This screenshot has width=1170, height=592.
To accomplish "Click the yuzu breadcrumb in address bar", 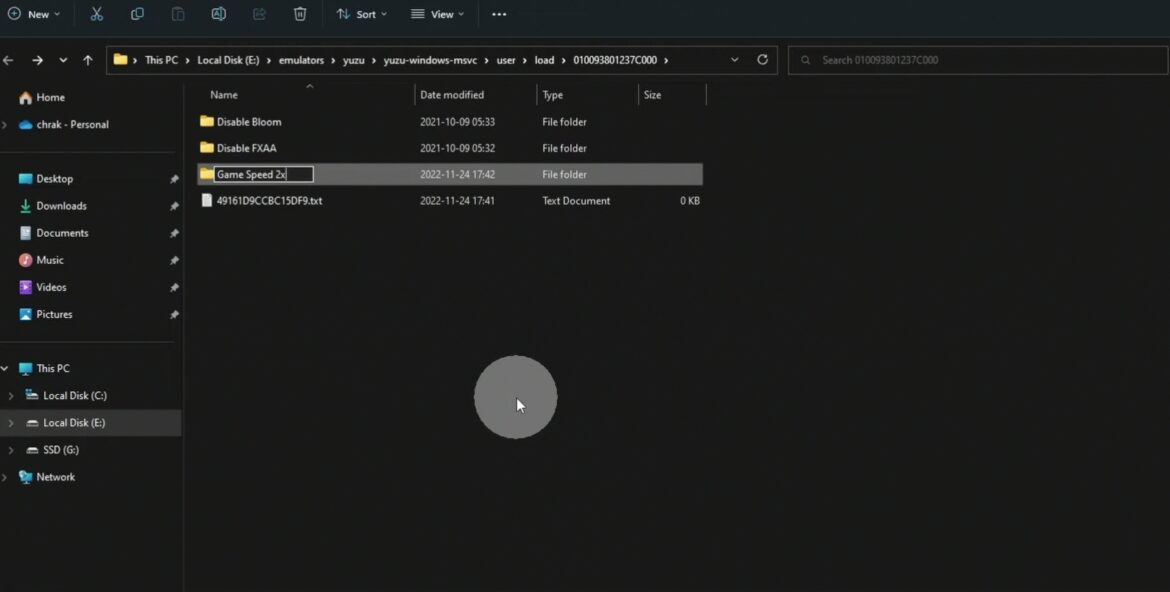I will click(354, 60).
